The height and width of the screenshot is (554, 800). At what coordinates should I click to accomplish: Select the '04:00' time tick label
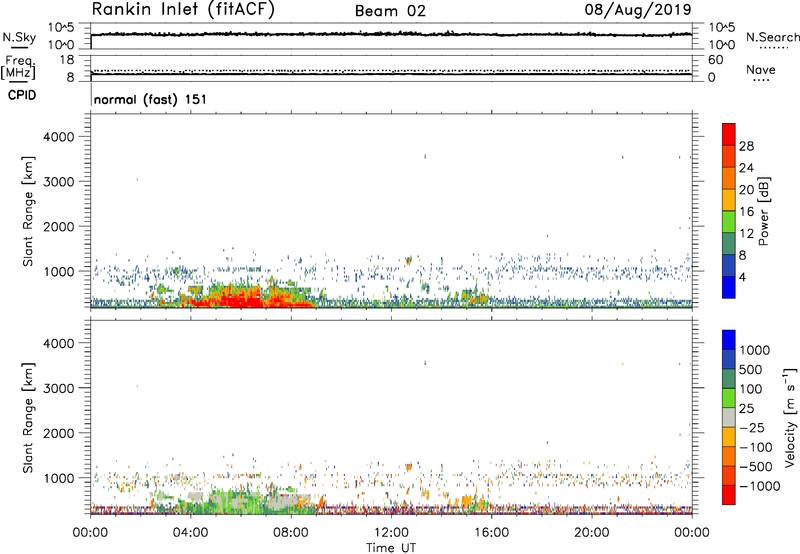tap(190, 533)
